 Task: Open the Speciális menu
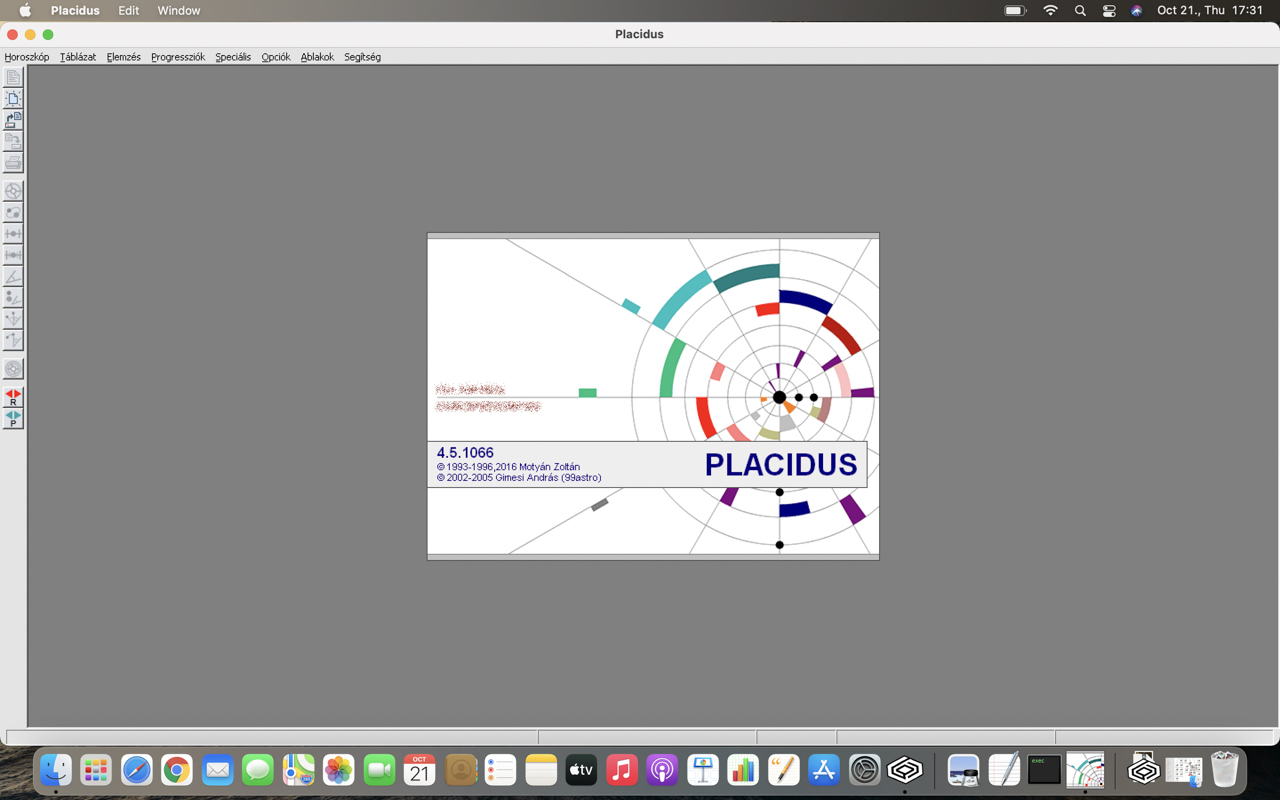point(233,57)
